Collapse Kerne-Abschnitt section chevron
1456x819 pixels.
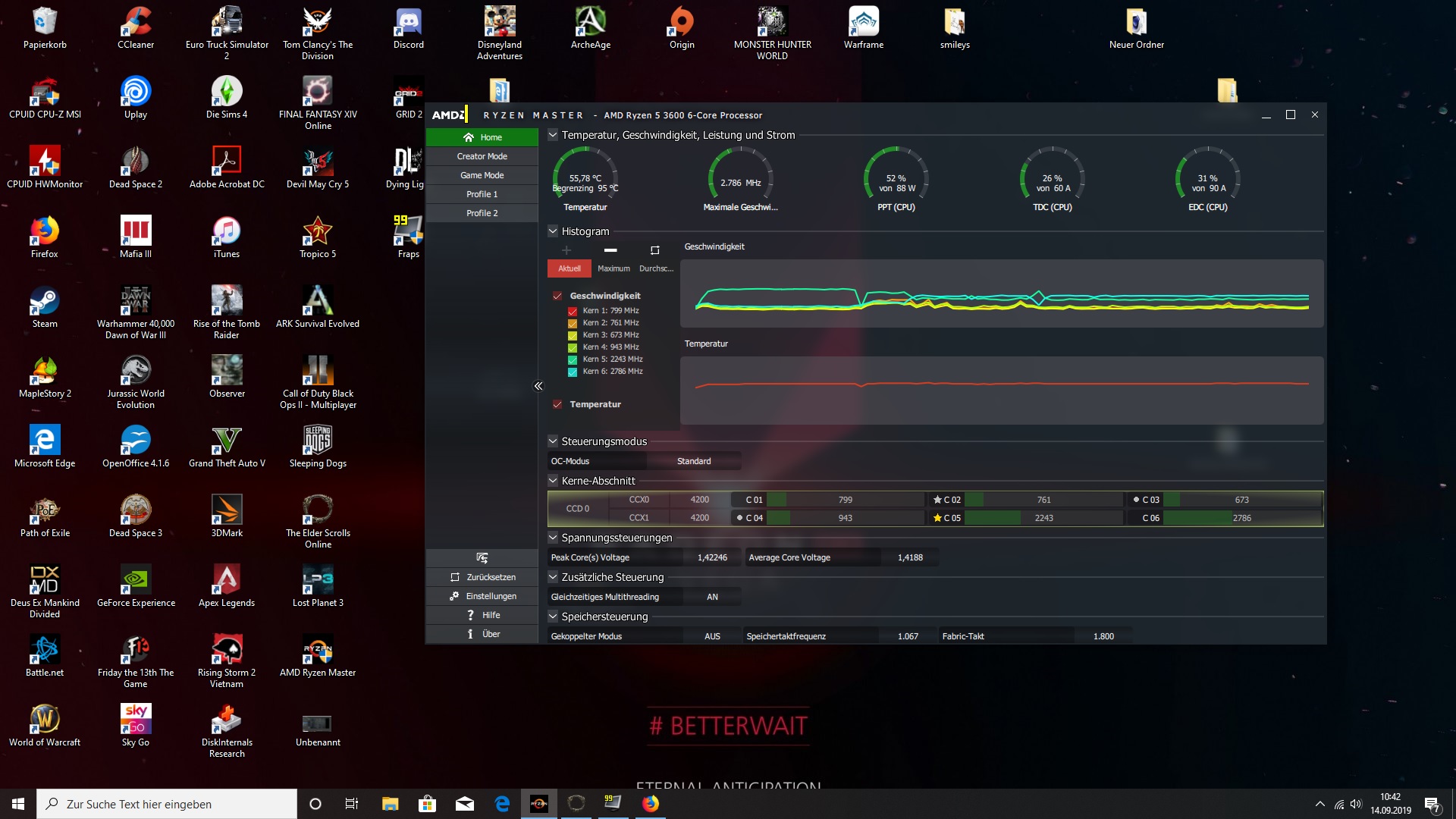(553, 481)
